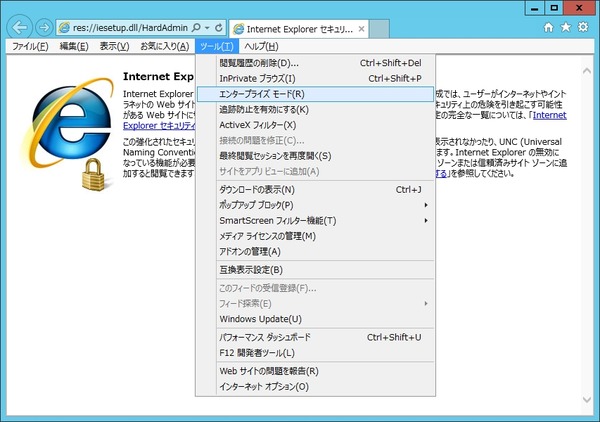Select 最終閲覧セッションを再度開く(S)
The image size is (600, 422).
pyautogui.click(x=315, y=156)
